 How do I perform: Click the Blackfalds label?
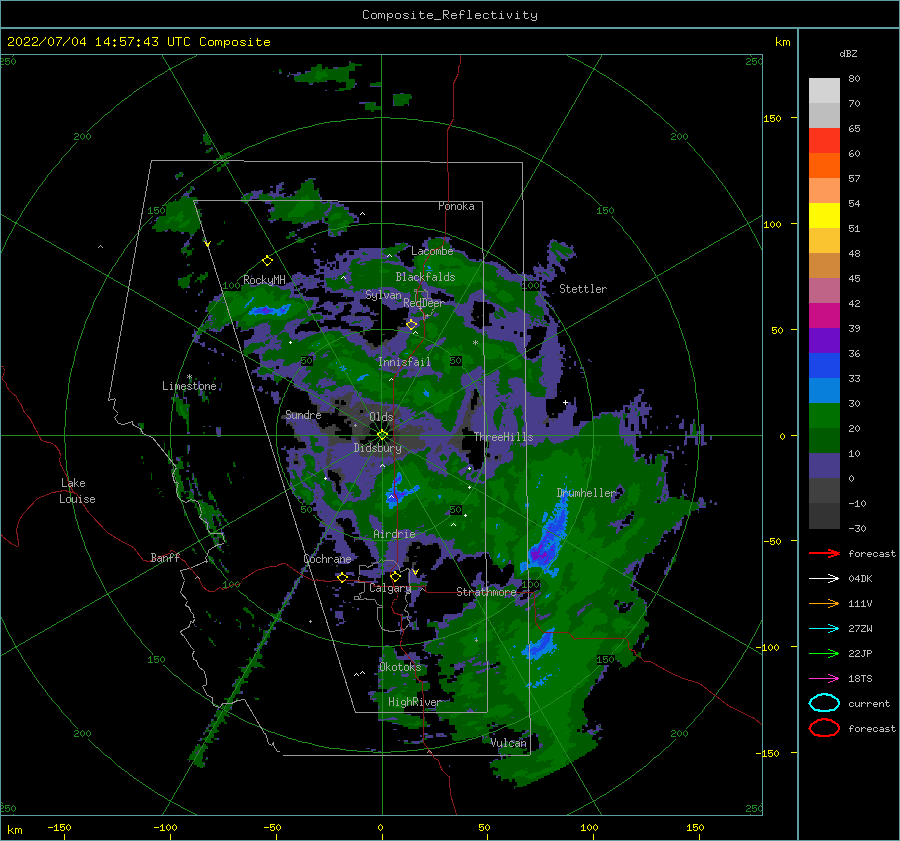[425, 277]
